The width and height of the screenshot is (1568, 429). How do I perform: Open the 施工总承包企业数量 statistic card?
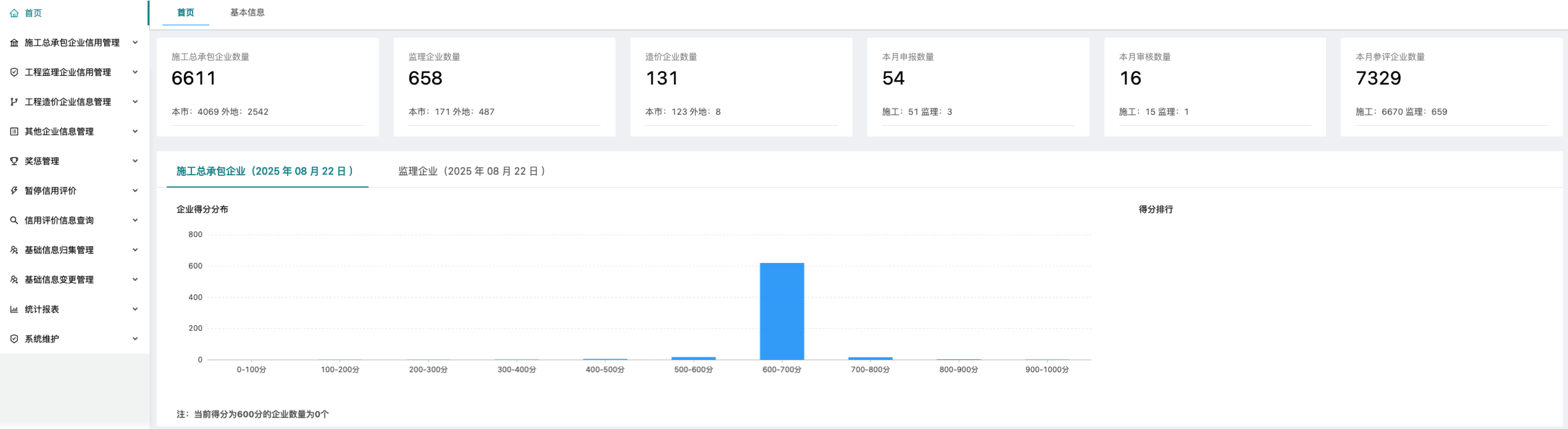267,86
